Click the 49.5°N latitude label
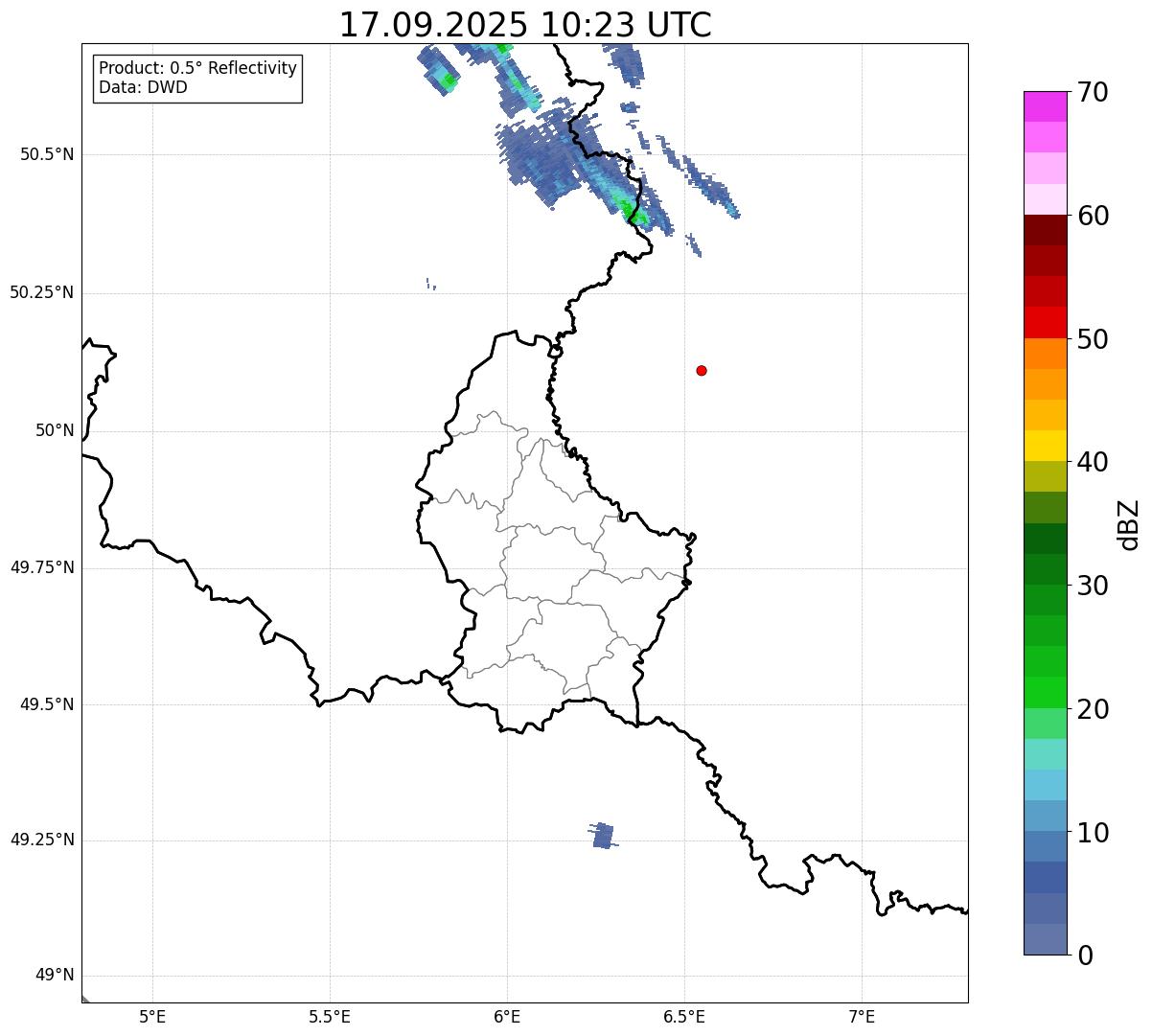This screenshot has width=1152, height=1036. [46, 704]
